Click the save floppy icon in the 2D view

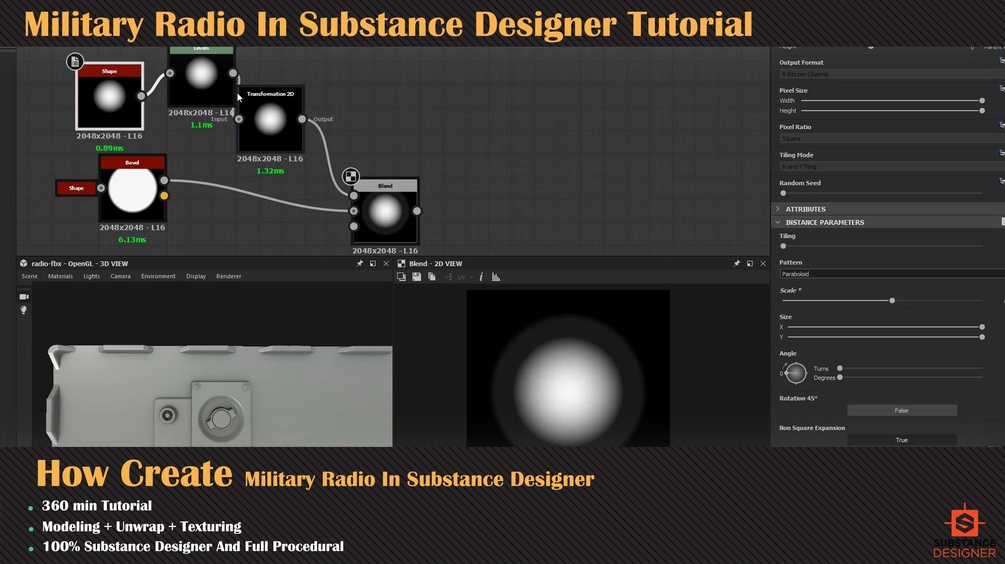click(417, 277)
